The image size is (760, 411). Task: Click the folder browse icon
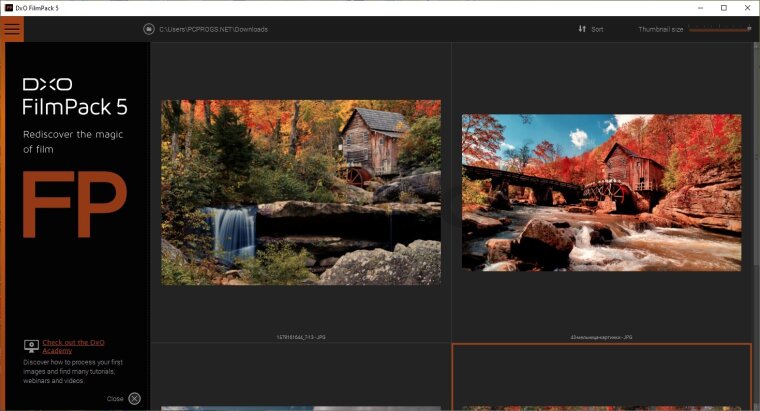click(x=148, y=29)
